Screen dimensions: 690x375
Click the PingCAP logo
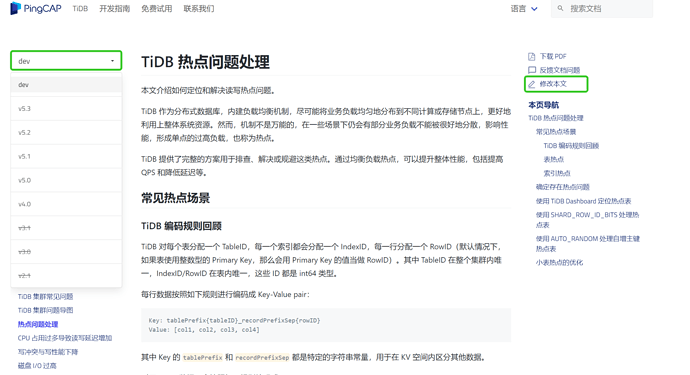(36, 8)
